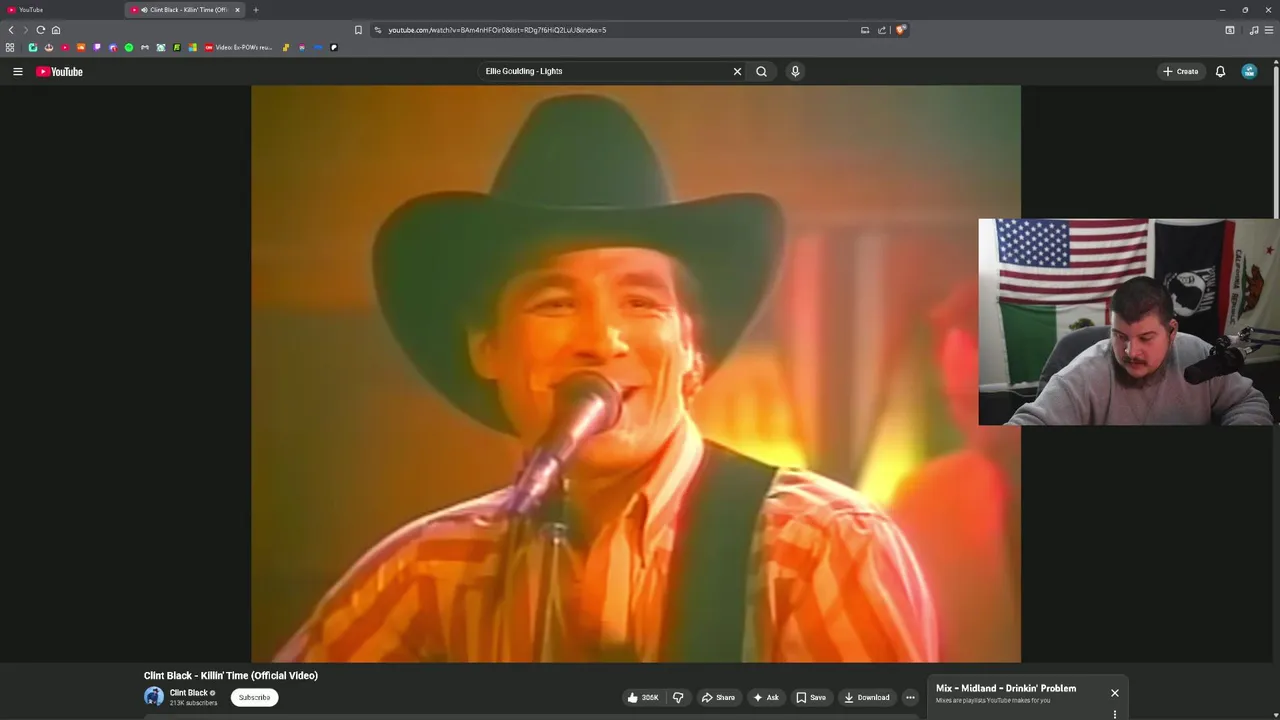Viewport: 1280px width, 720px height.
Task: Open the Microsoft four-color bookmark icon
Action: (193, 47)
